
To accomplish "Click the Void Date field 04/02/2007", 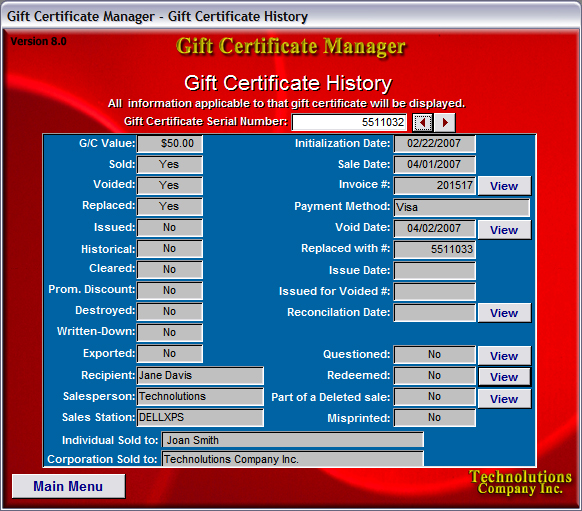I will pos(435,228).
